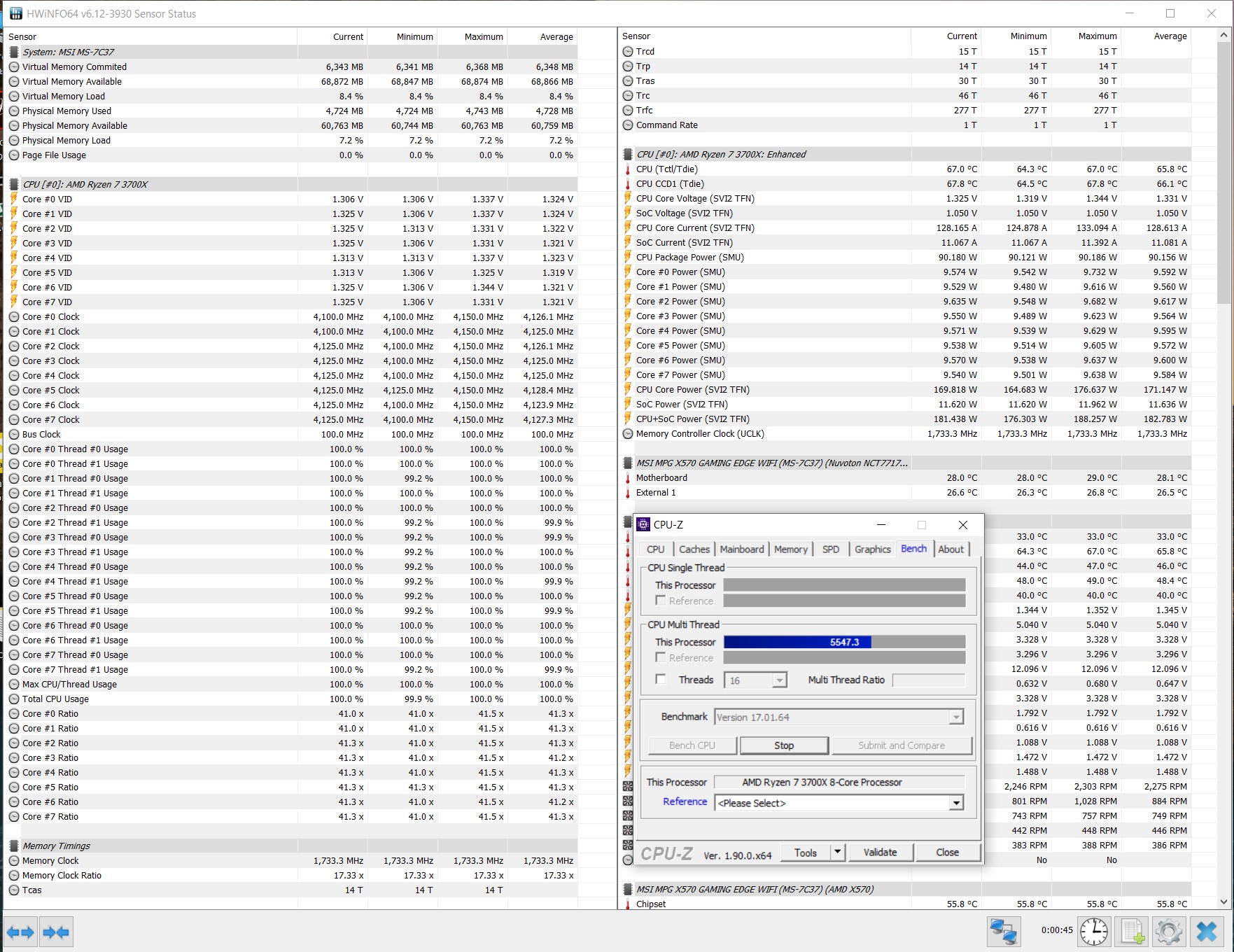Click the thermometer icon beside Chipset row
This screenshot has height=952, width=1234.
click(628, 904)
